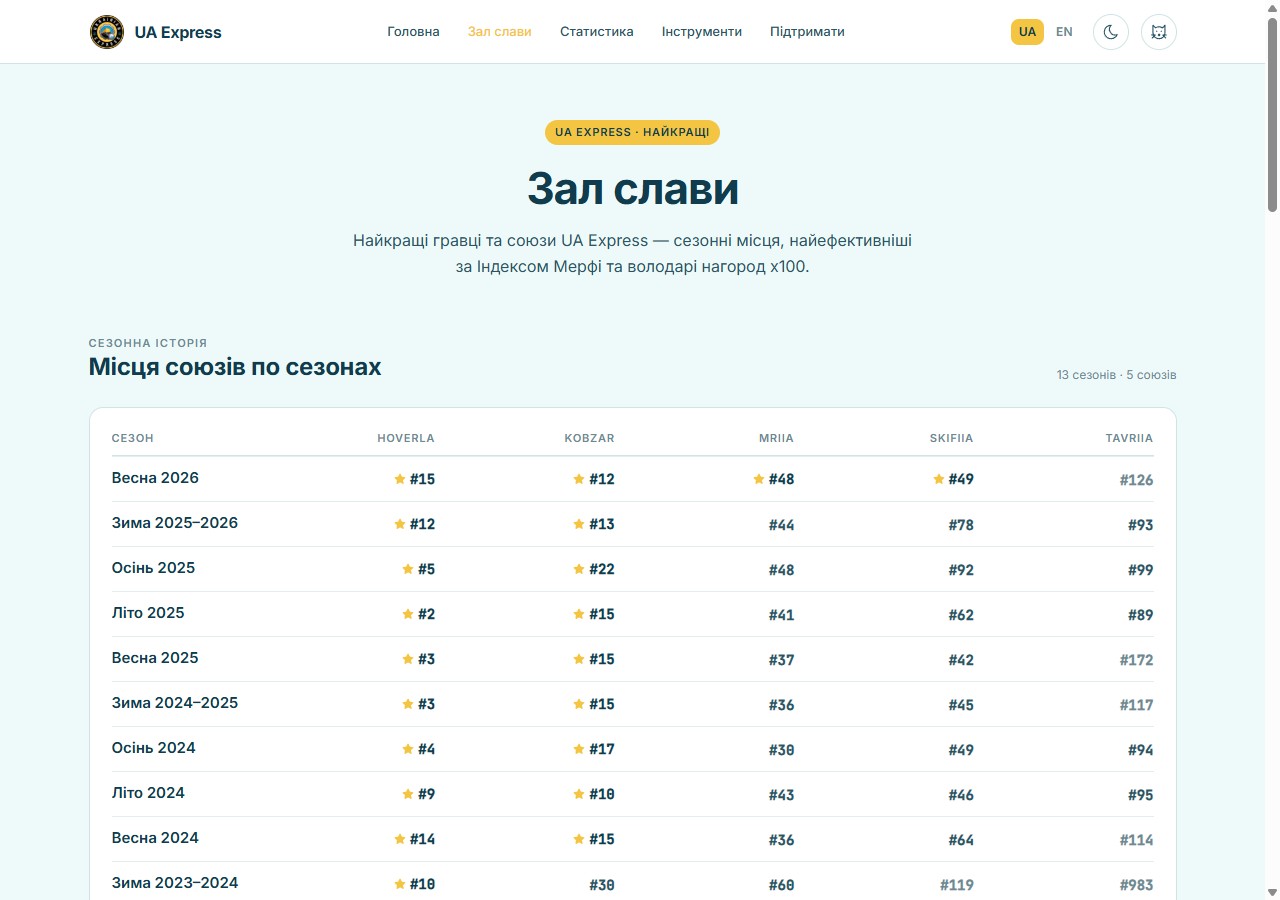Open the Головна nav item
Screen dimensions: 1280x900
[x=413, y=32]
